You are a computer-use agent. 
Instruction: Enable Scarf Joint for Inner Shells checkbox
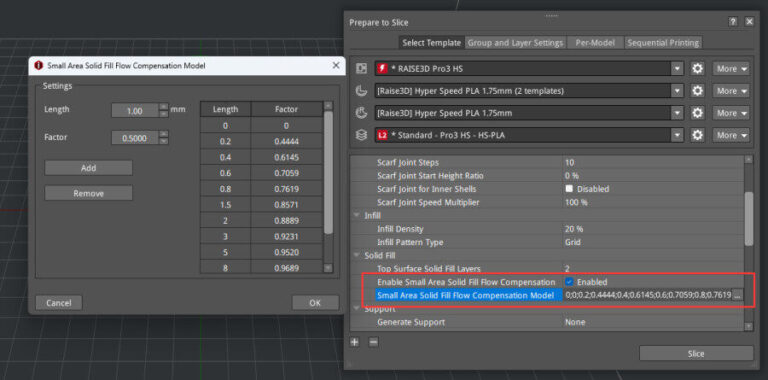pos(569,189)
